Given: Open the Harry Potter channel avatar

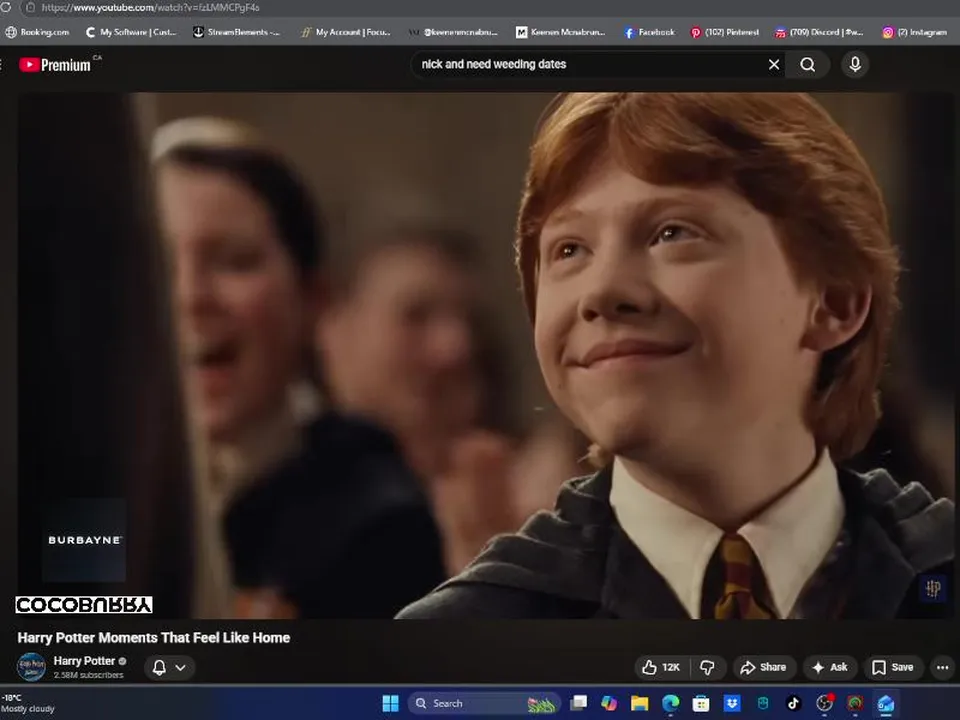Looking at the screenshot, I should tap(31, 667).
